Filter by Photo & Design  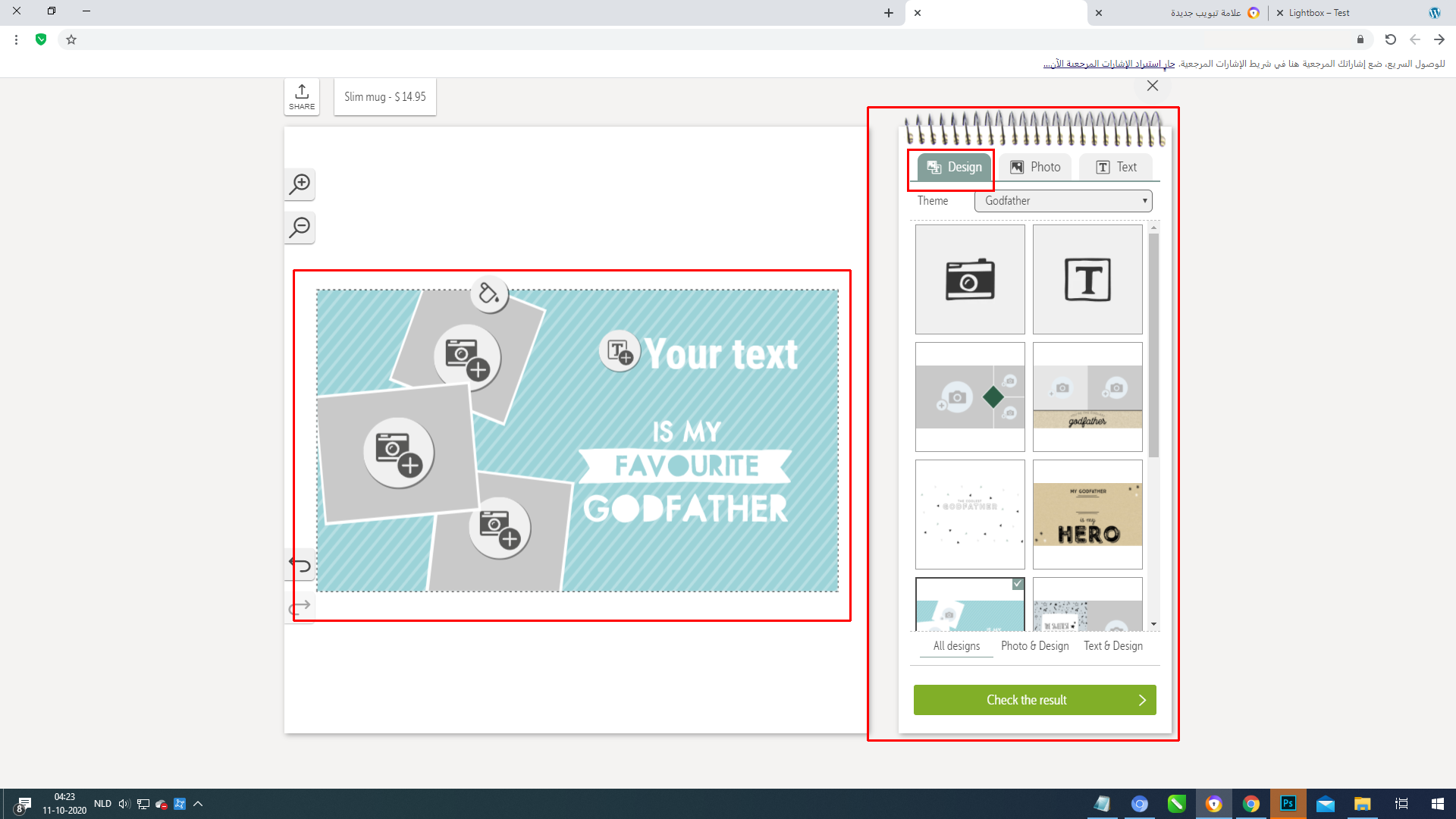[x=1034, y=646]
